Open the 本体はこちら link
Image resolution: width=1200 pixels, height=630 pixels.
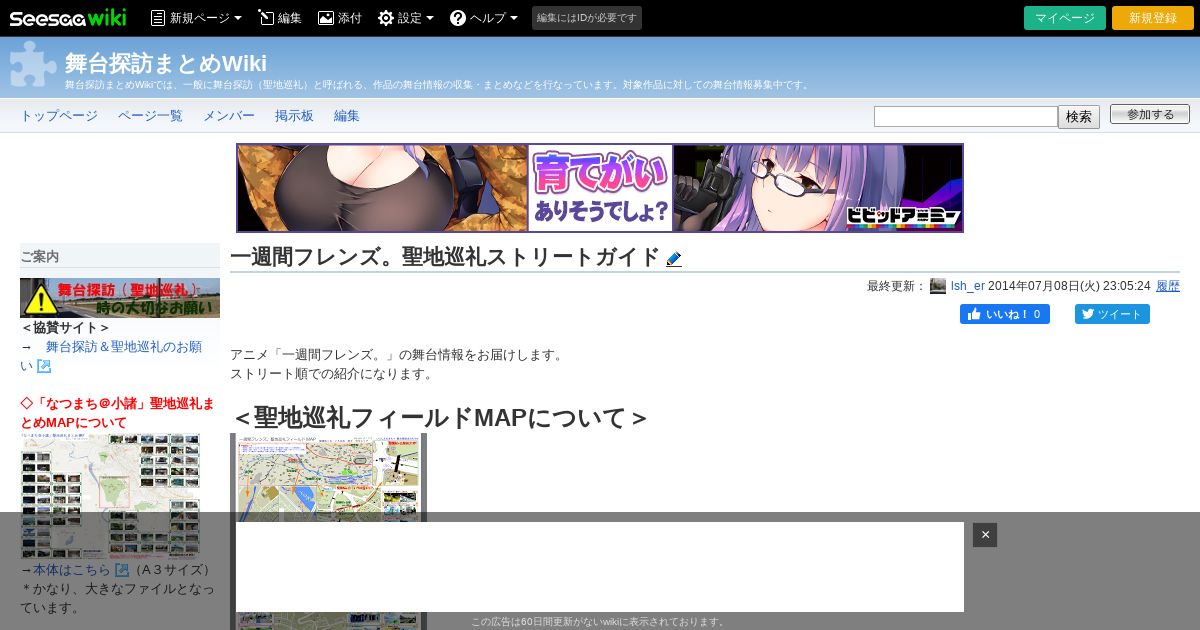(72, 570)
